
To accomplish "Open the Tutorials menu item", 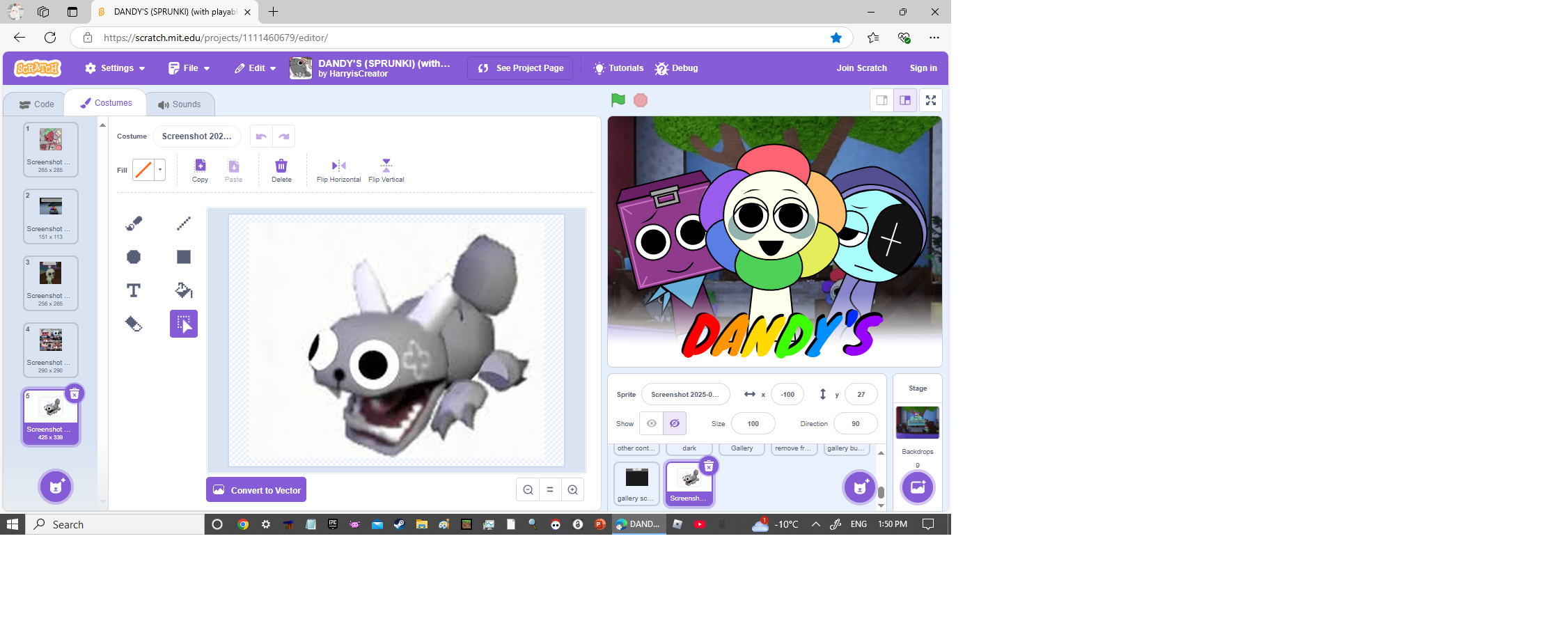I will [x=618, y=68].
